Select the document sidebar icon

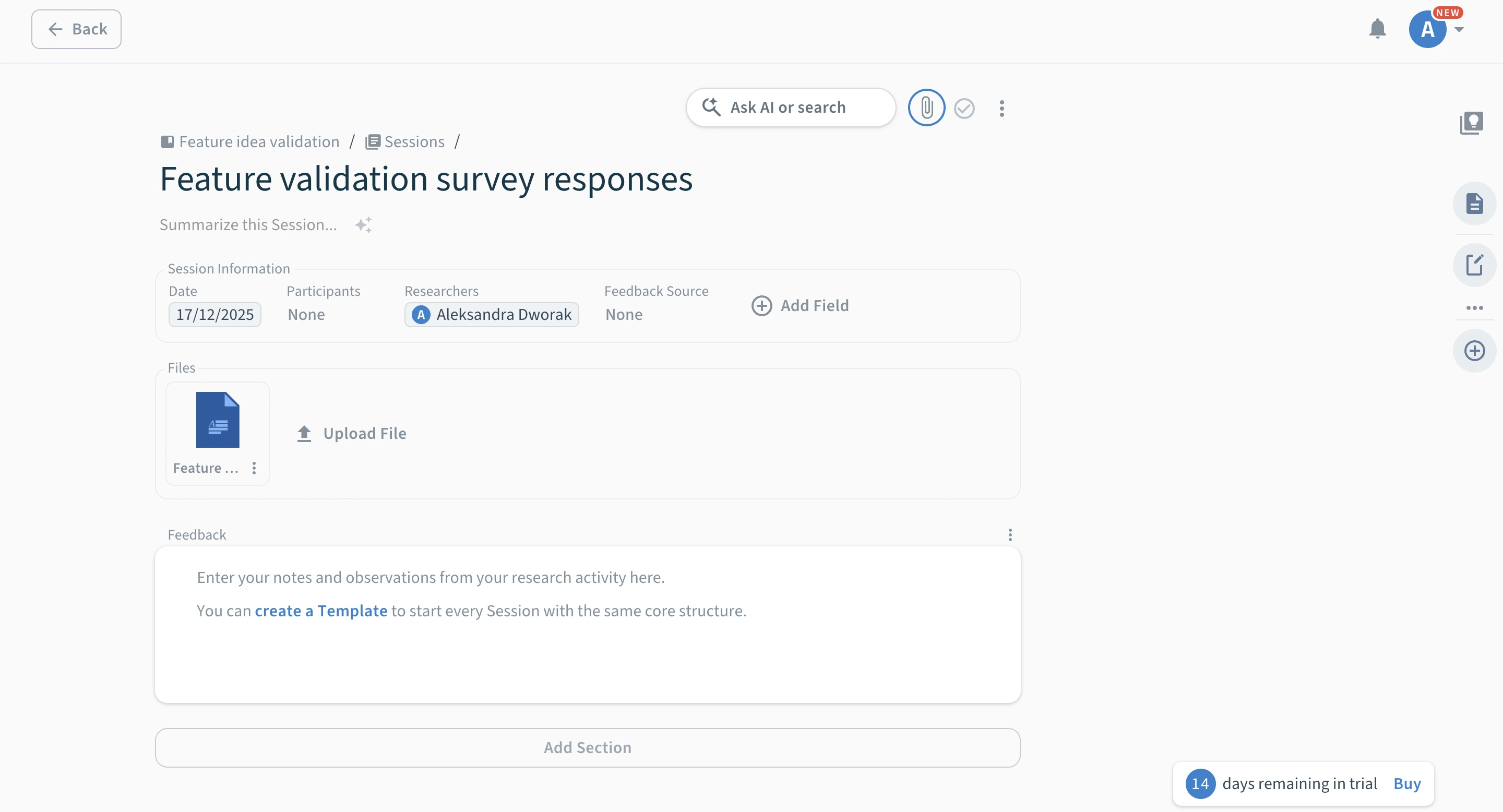tap(1474, 203)
